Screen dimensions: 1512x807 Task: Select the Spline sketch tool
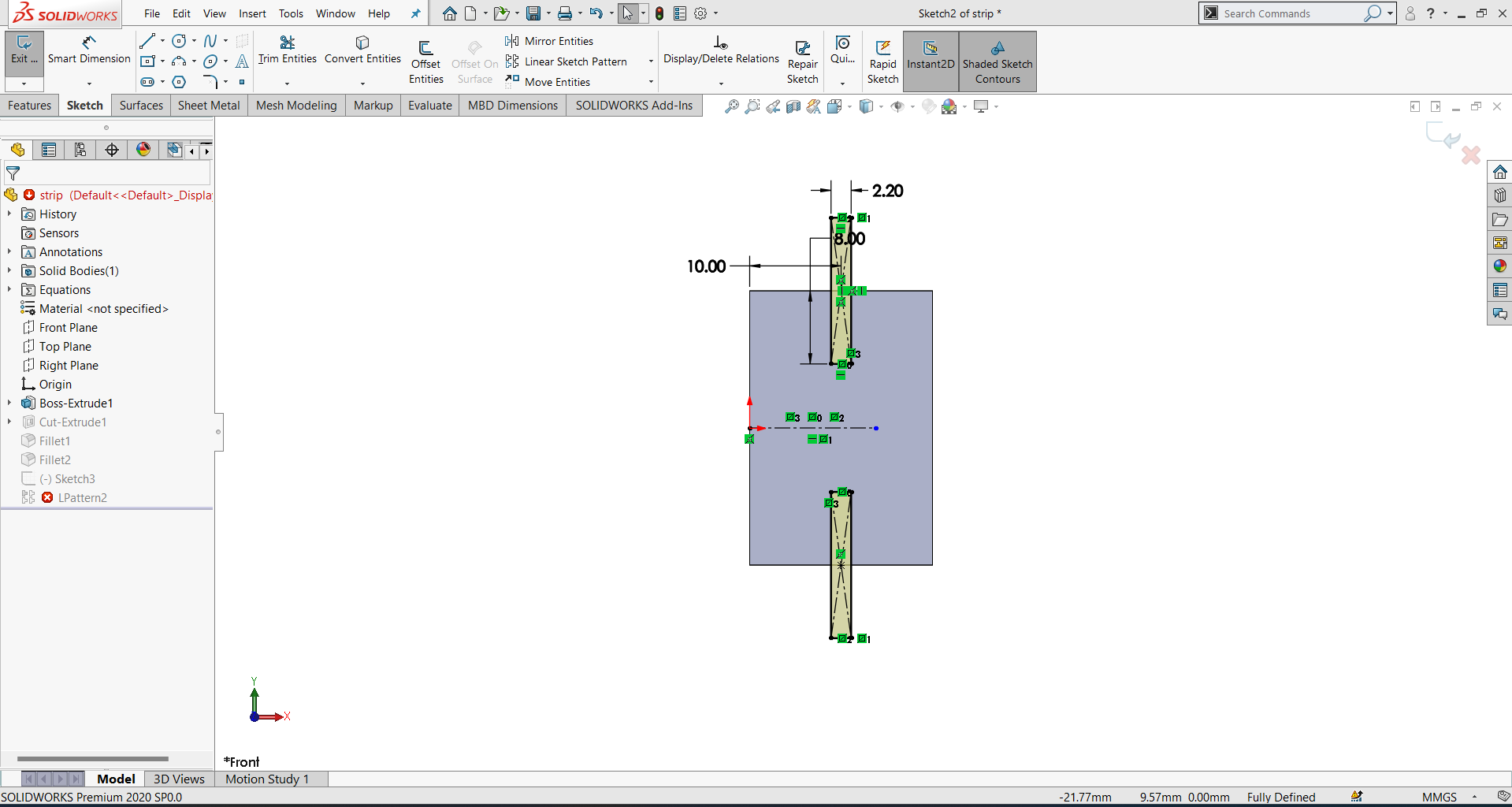210,41
